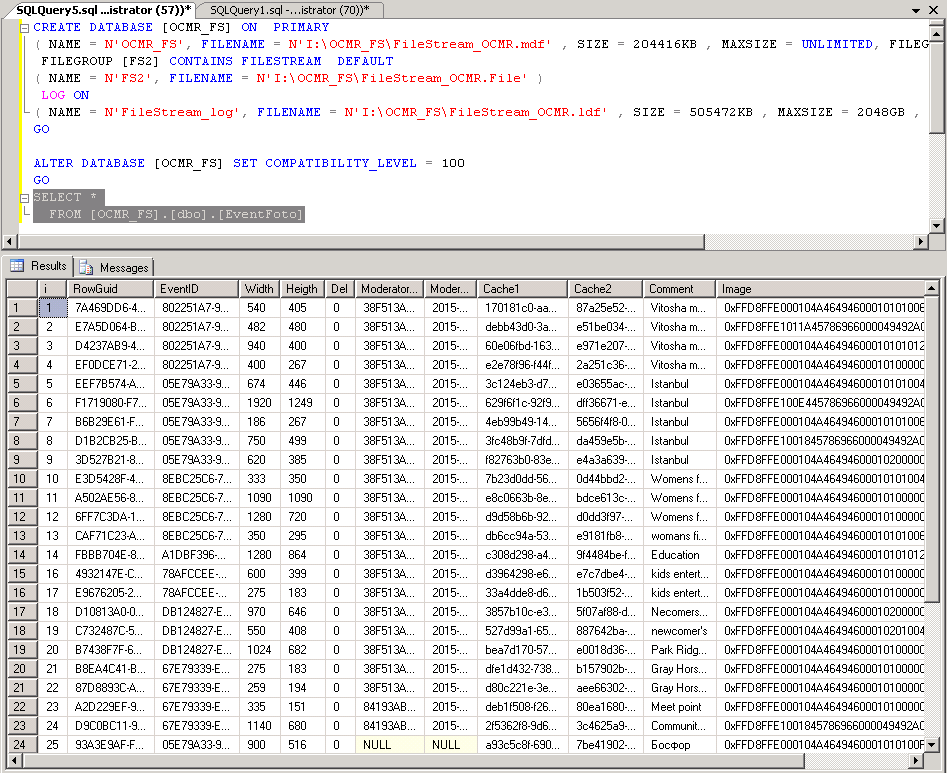
Task: Click the Comment cell 'Communit...'
Action: pyautogui.click(x=679, y=725)
